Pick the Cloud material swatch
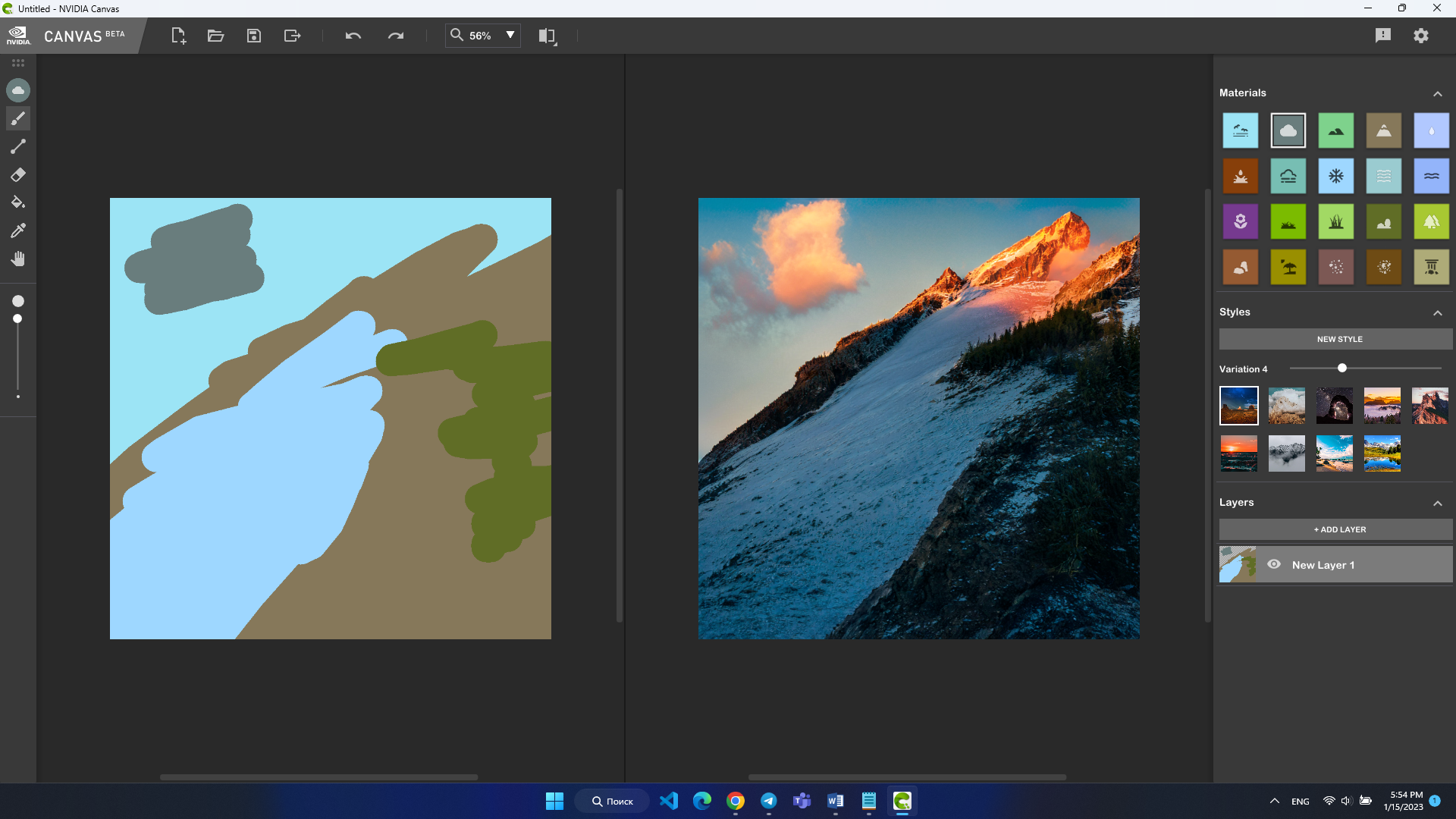This screenshot has height=819, width=1456. (x=1288, y=130)
